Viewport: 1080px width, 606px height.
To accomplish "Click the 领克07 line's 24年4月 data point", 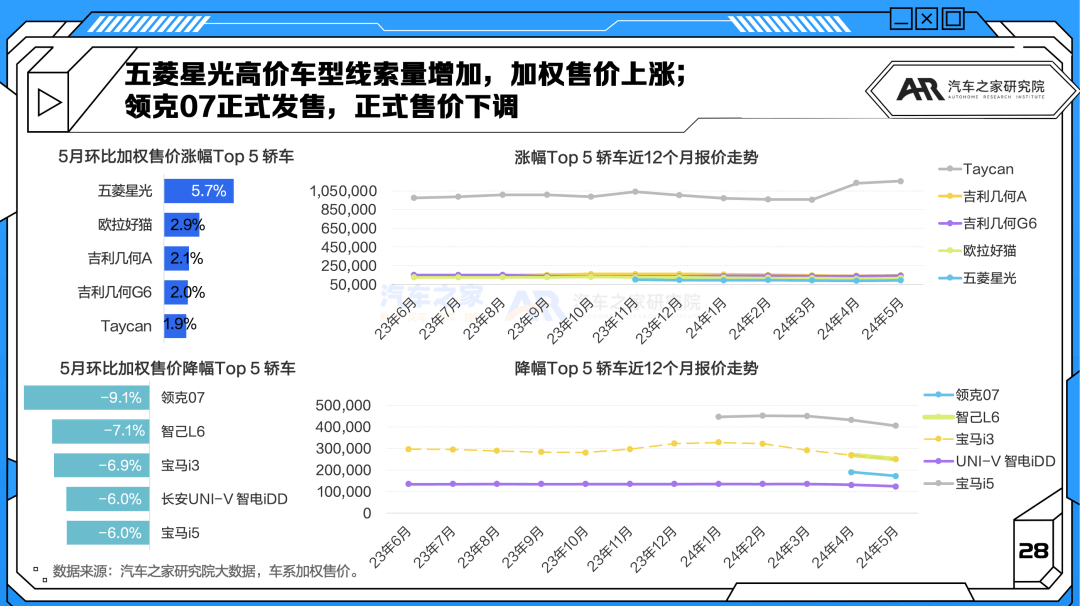I will [851, 472].
